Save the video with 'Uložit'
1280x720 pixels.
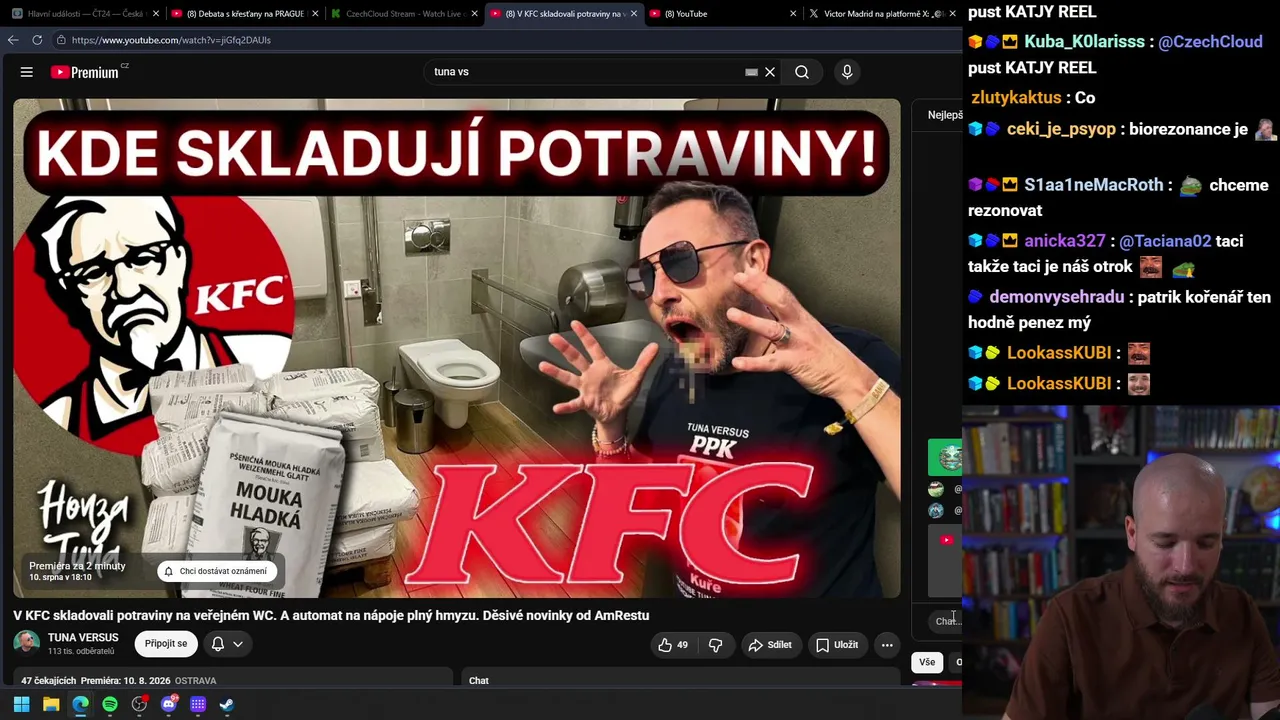837,645
